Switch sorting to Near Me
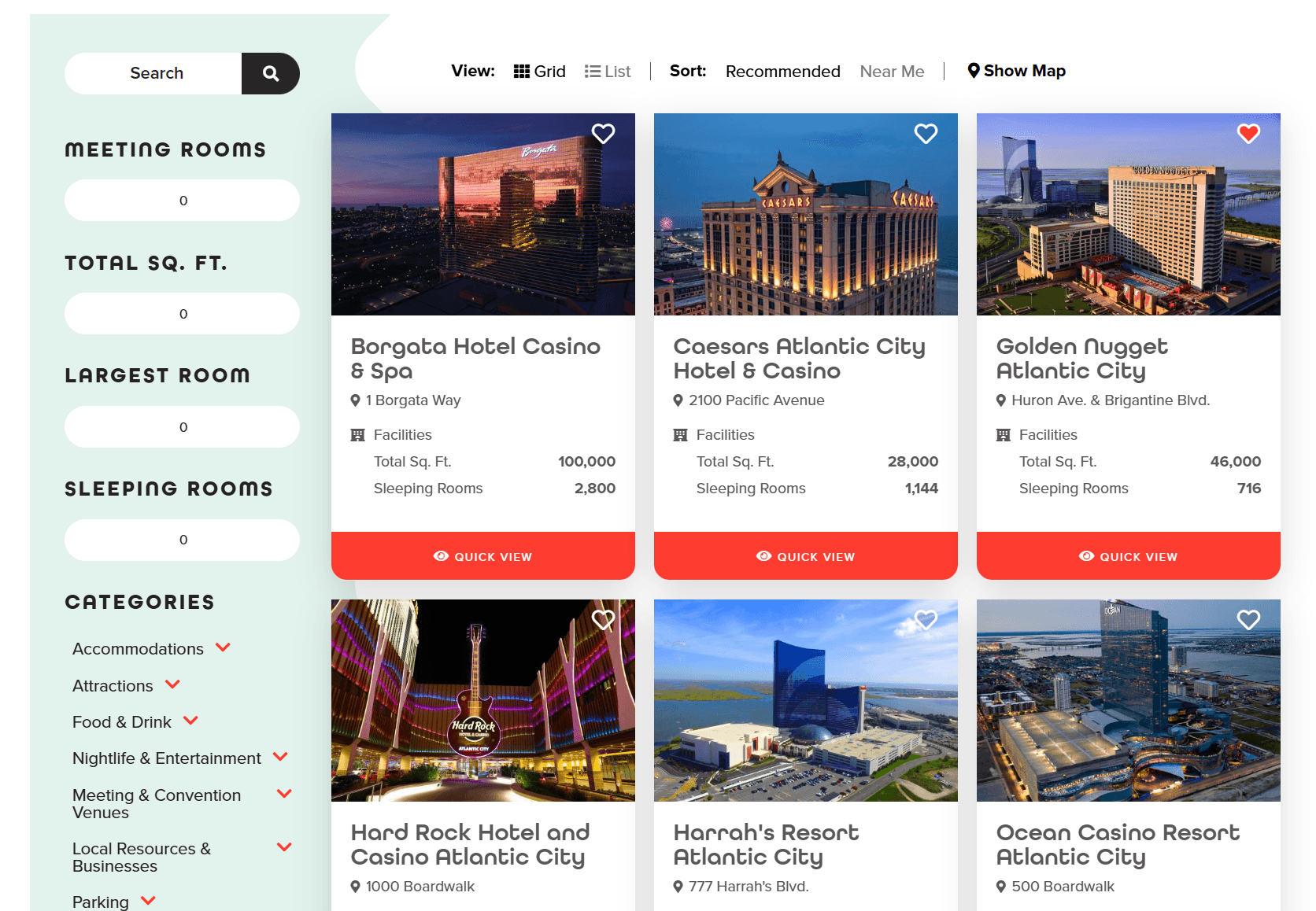This screenshot has height=911, width=1316. click(x=892, y=71)
